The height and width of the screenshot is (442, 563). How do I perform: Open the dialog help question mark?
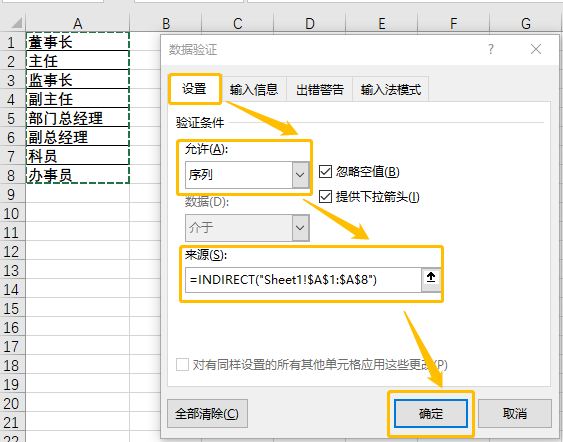click(491, 49)
